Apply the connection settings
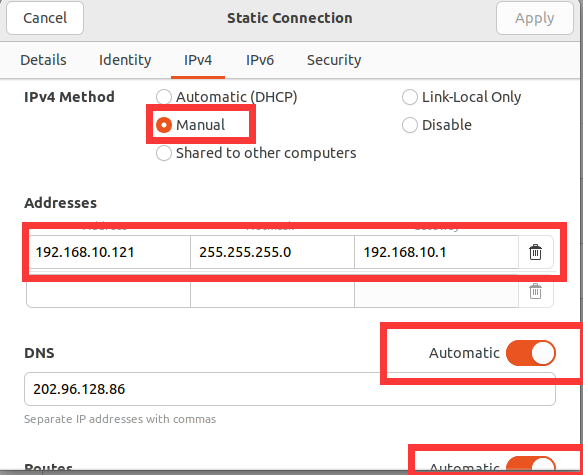 (534, 18)
